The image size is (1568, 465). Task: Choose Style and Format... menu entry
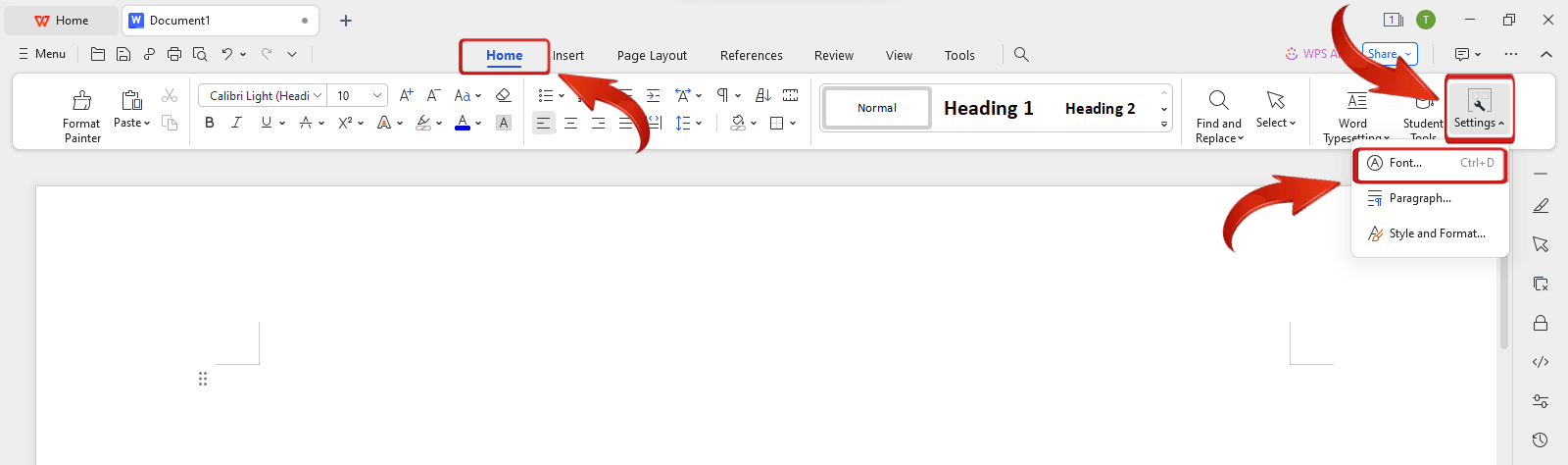pyautogui.click(x=1431, y=233)
